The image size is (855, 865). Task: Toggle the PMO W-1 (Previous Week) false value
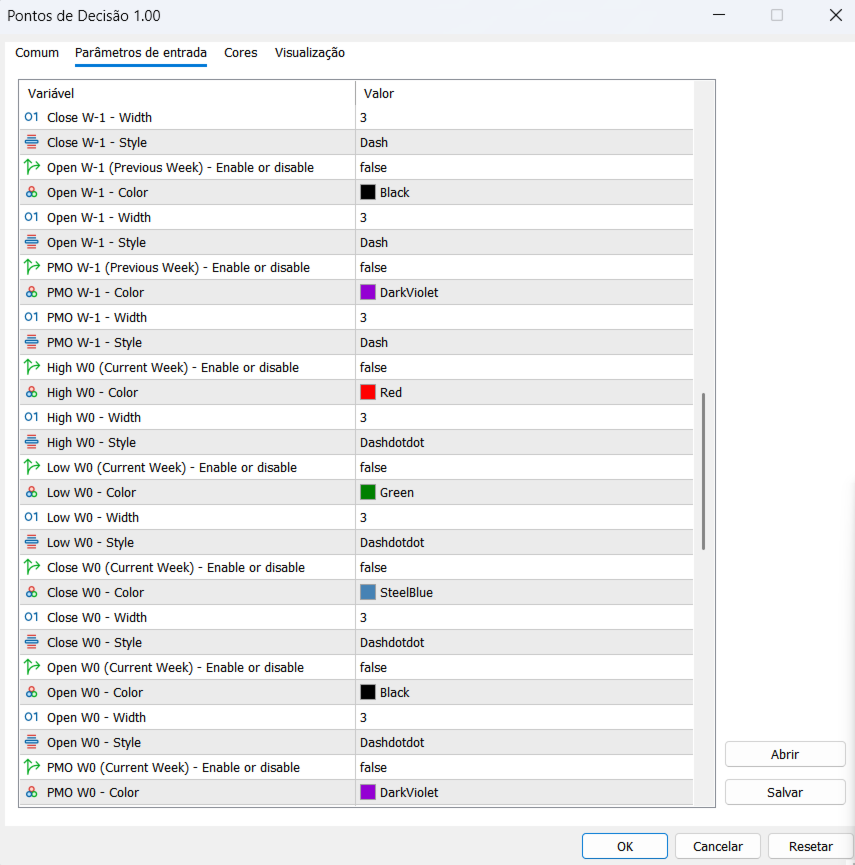[x=373, y=268]
